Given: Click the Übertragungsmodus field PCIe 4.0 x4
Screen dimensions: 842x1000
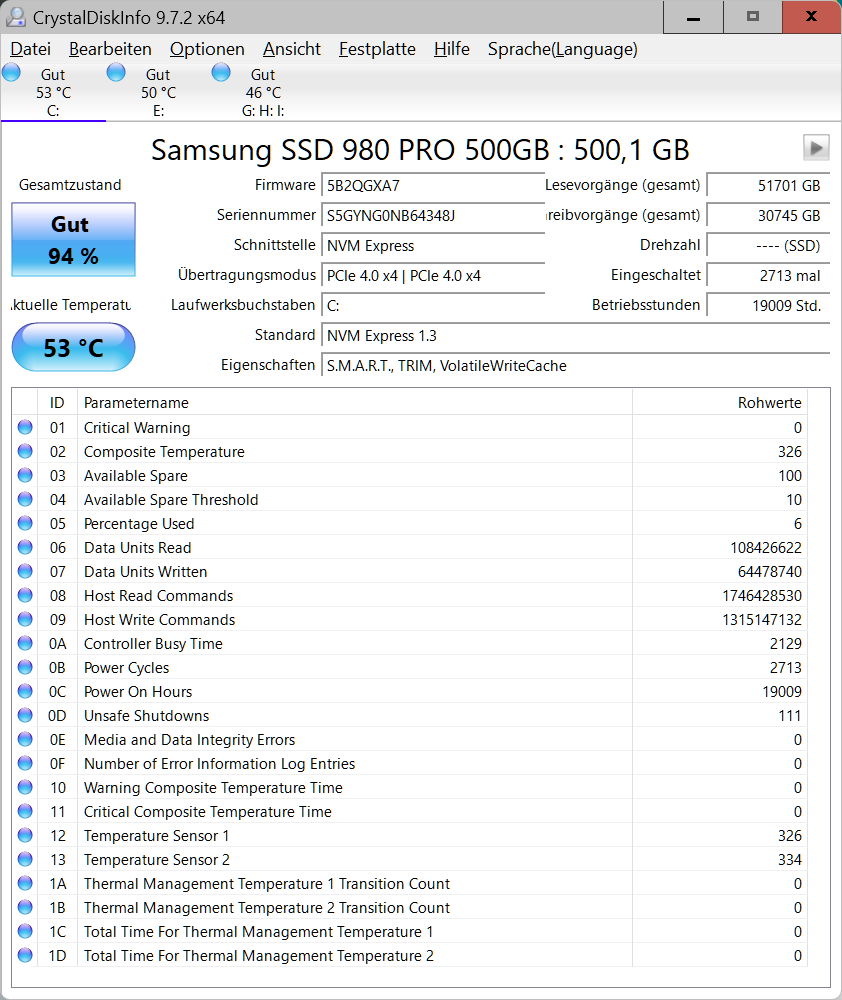Looking at the screenshot, I should [x=433, y=276].
